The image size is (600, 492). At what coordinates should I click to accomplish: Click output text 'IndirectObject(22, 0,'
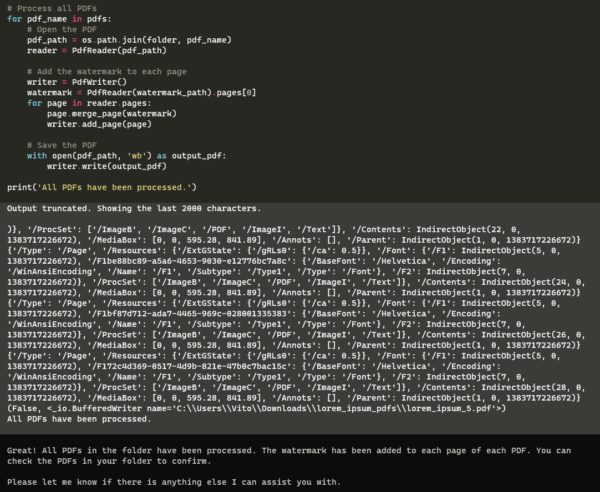[x=468, y=230]
